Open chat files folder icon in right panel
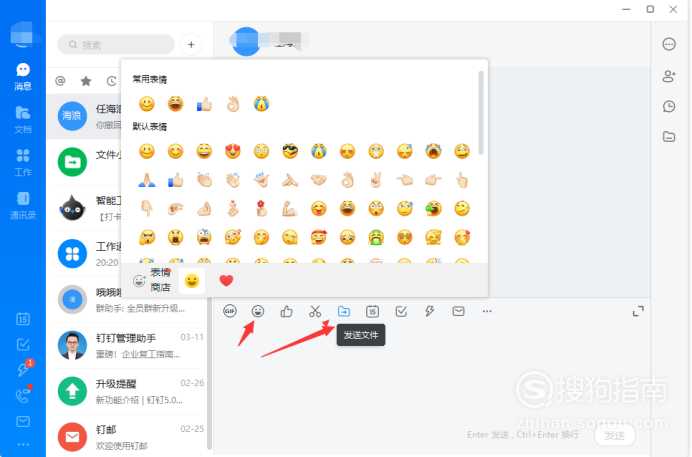 (x=669, y=137)
